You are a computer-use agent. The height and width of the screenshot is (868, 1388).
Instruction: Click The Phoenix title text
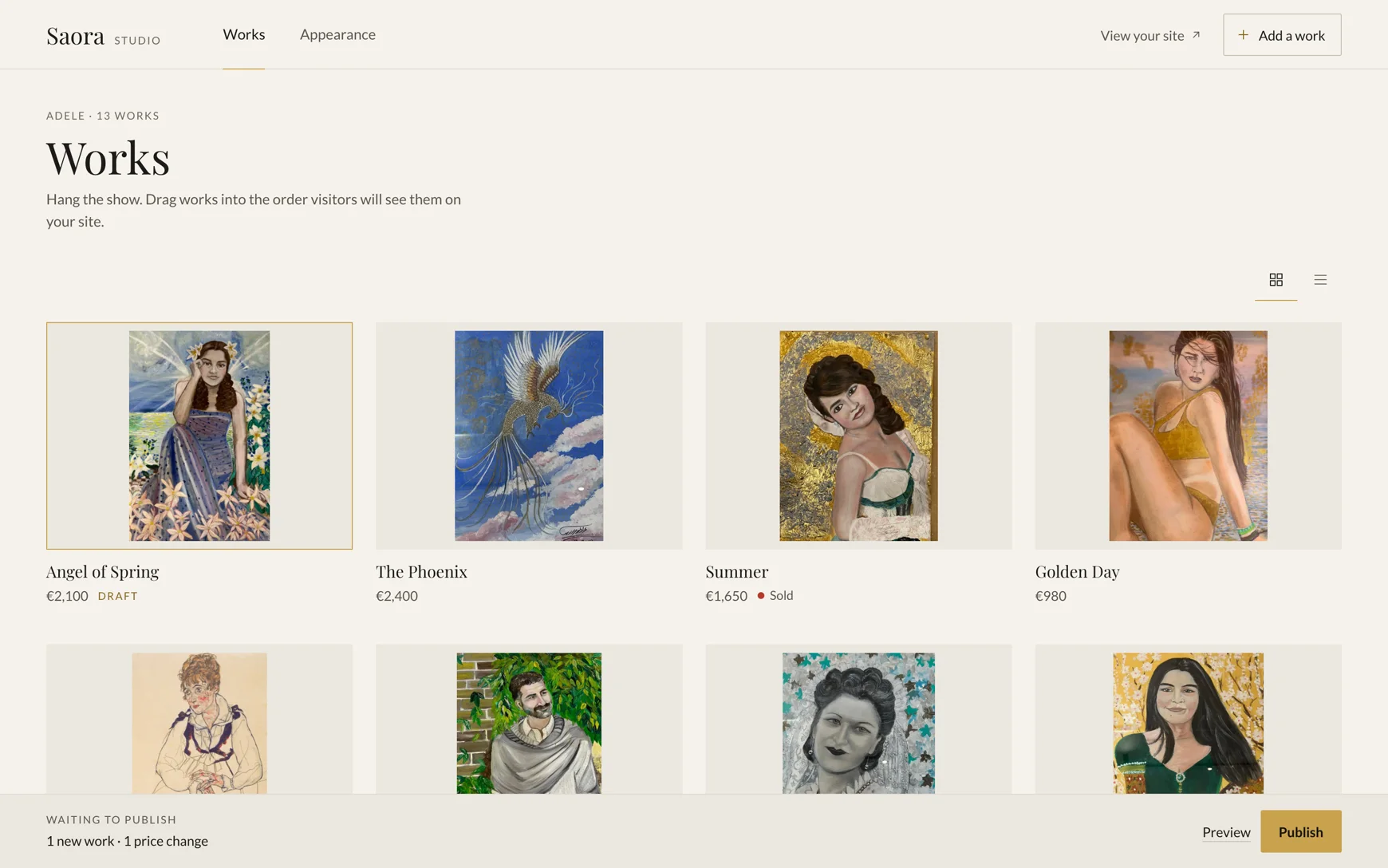tap(421, 571)
